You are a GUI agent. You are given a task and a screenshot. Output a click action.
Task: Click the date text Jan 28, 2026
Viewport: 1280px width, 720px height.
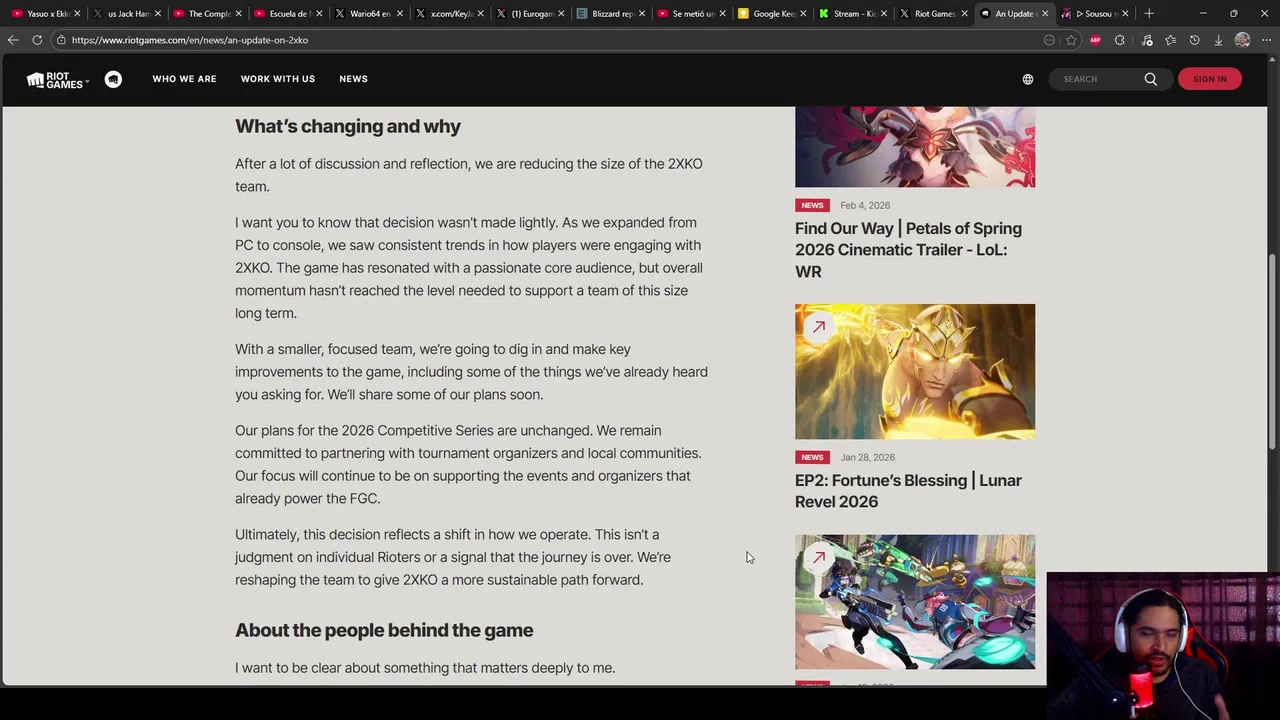coord(867,457)
